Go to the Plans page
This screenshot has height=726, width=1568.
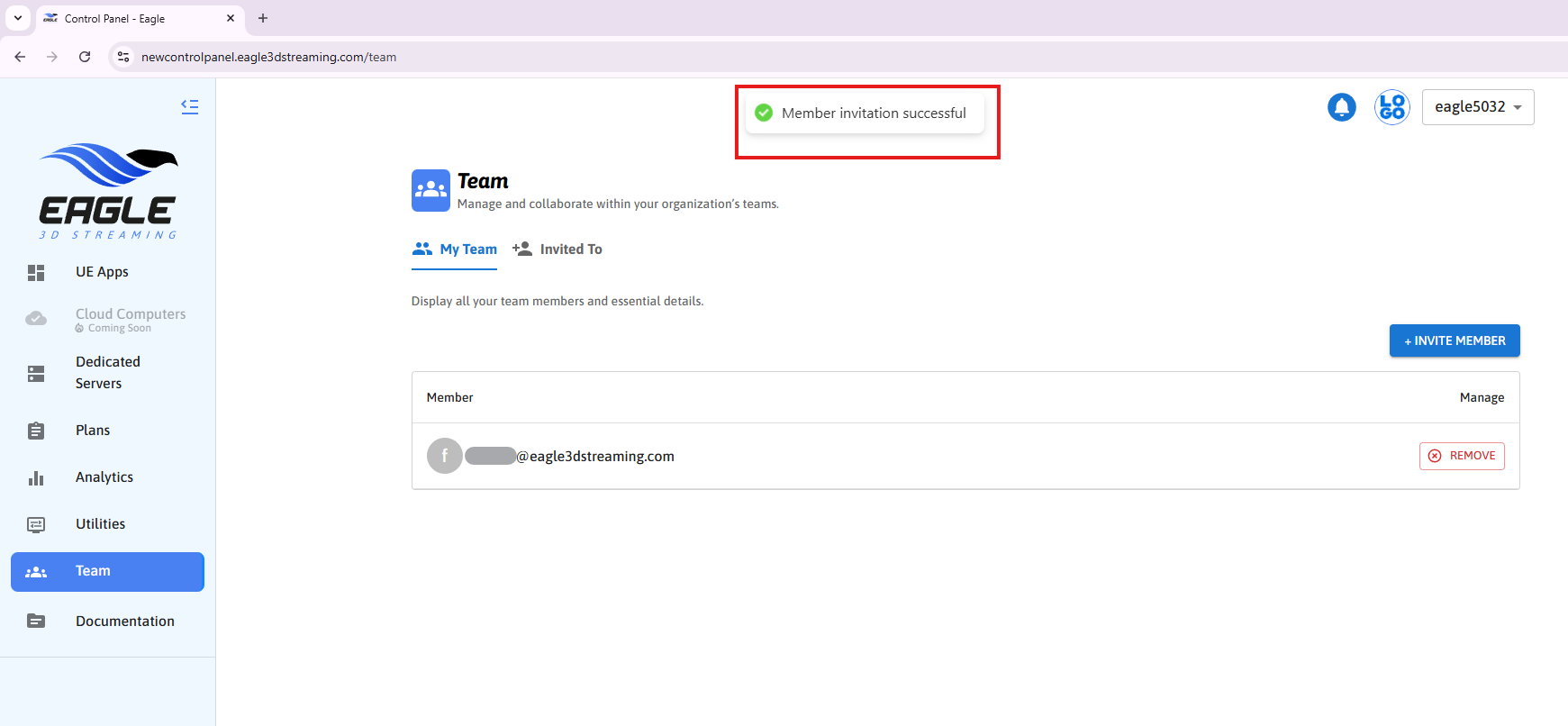click(93, 431)
